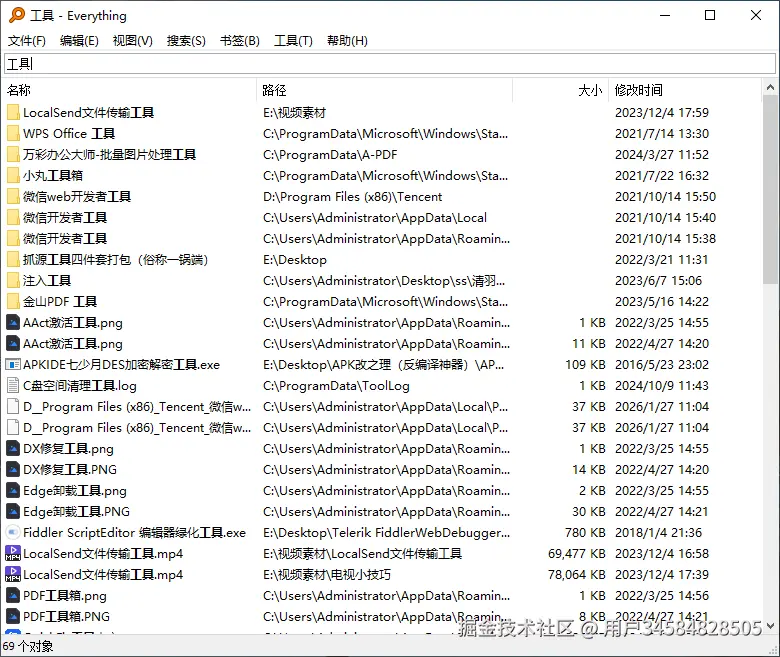Click folder icon next to WPS Office 工具

pos(13,133)
